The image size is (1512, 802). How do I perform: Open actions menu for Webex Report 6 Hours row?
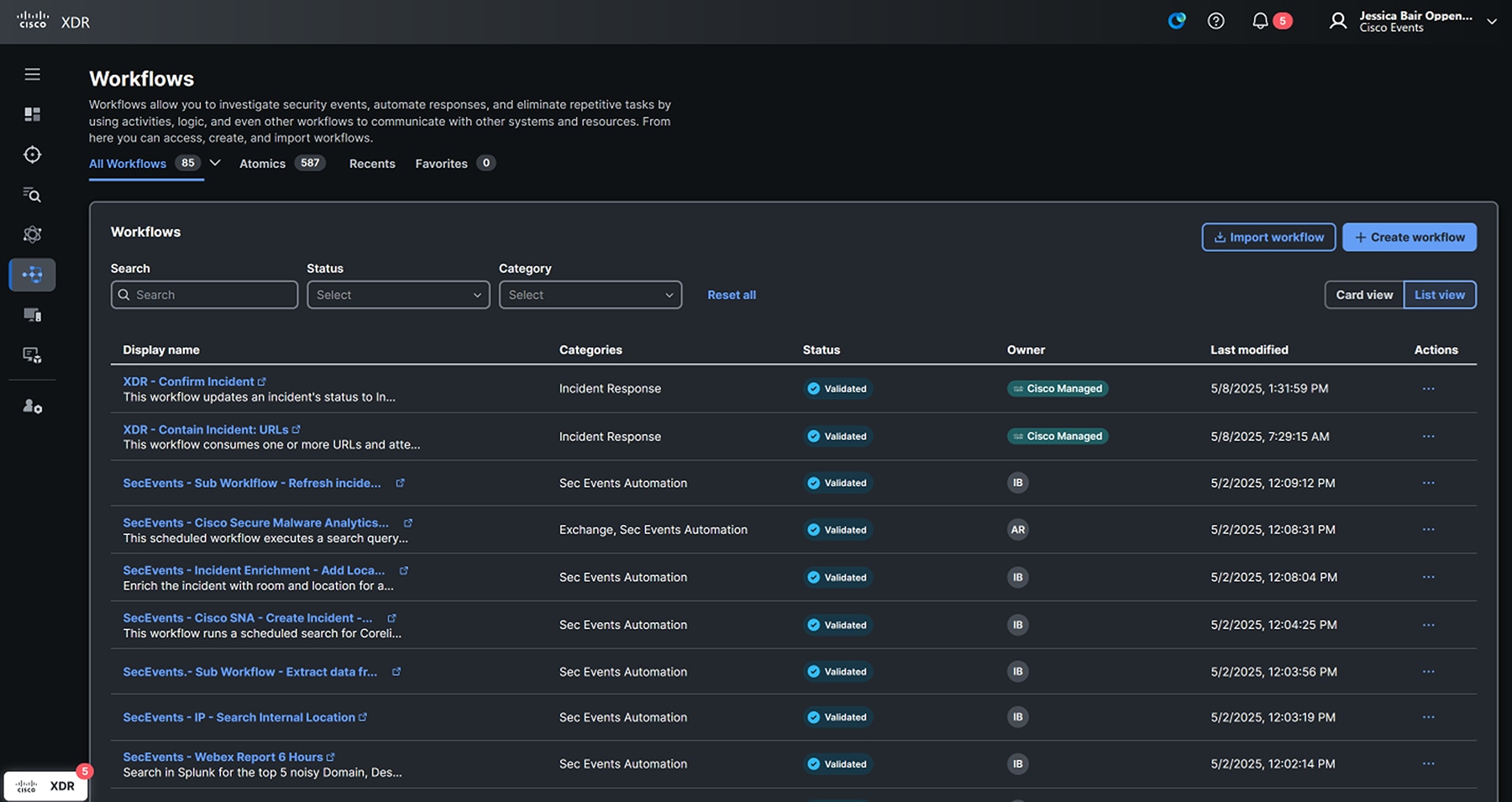coord(1428,764)
